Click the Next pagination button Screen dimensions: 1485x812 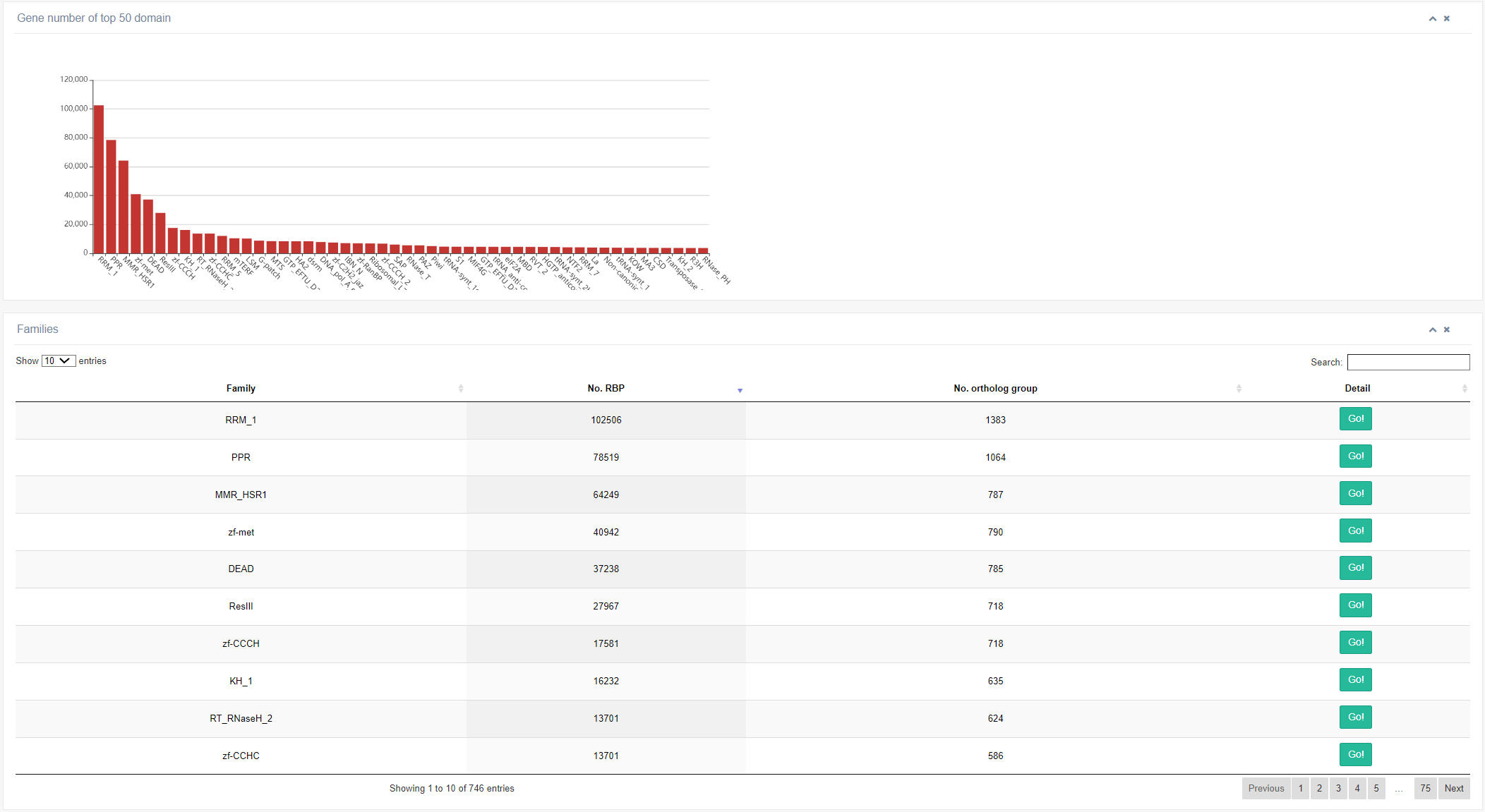pyautogui.click(x=1453, y=789)
